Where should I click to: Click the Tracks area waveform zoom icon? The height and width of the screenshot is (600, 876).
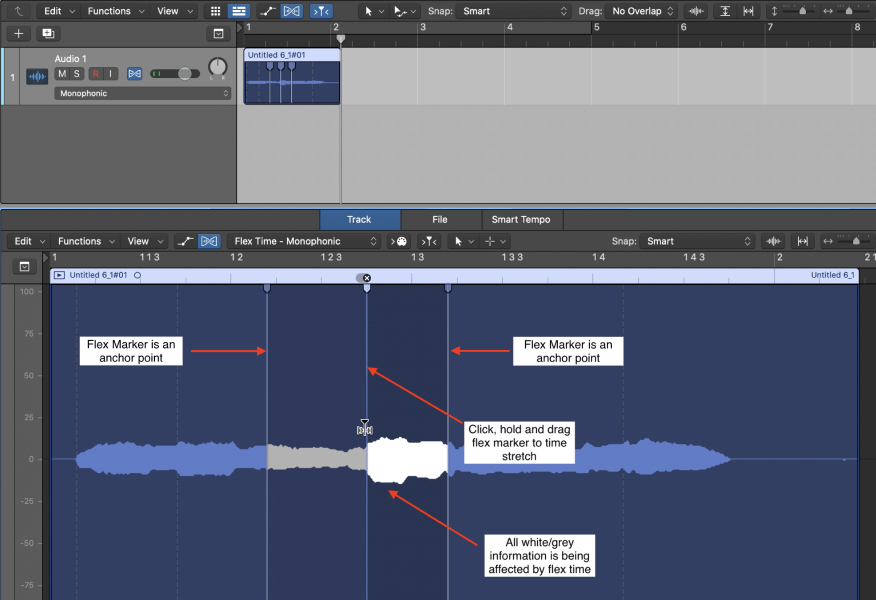pyautogui.click(x=696, y=11)
